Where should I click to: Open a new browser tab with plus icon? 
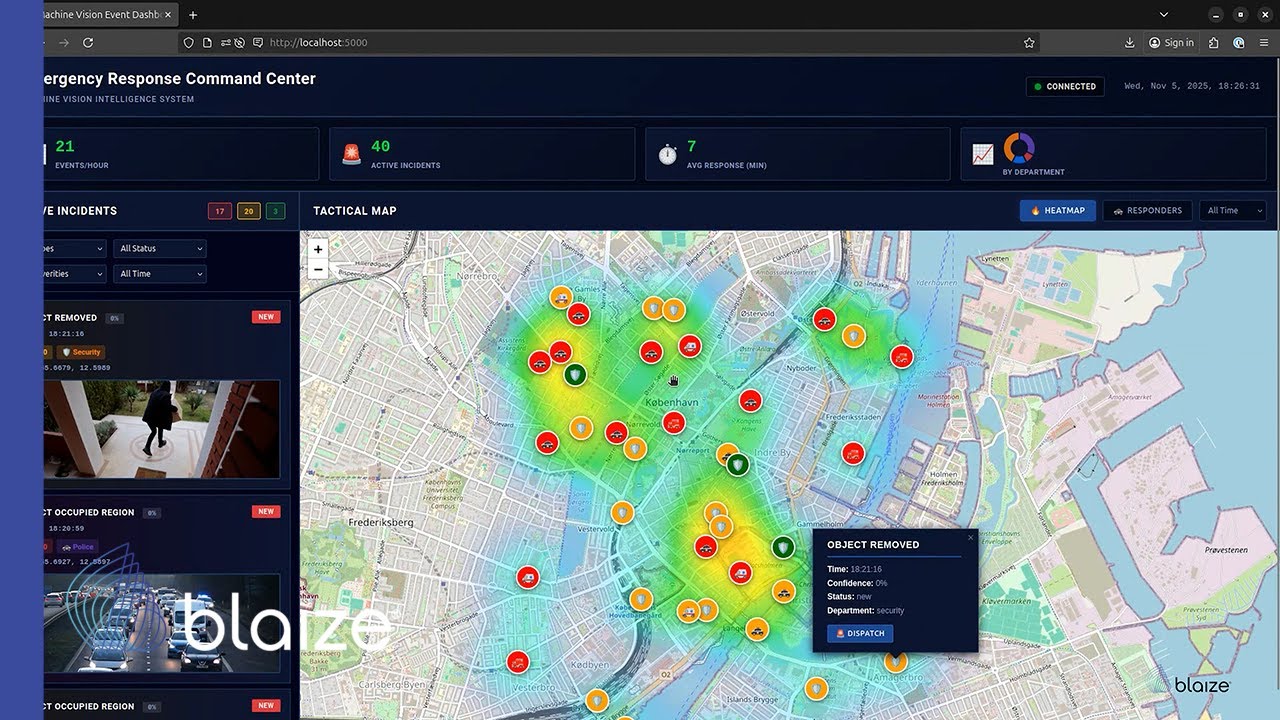(193, 15)
